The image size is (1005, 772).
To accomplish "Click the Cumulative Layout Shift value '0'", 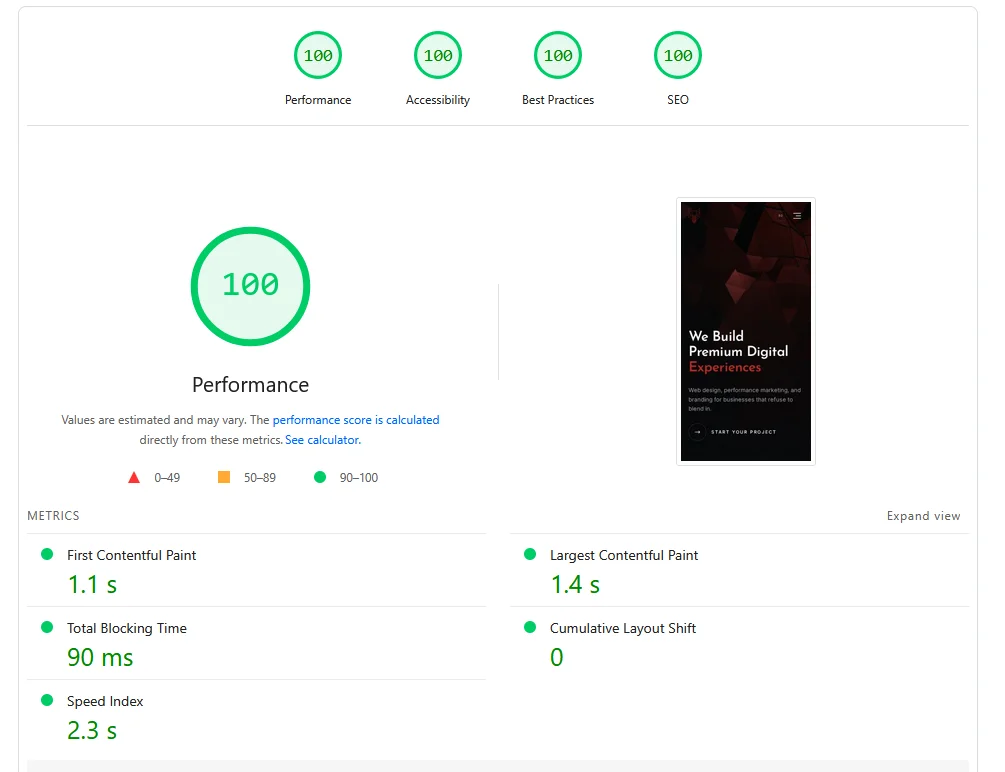I will click(x=556, y=658).
